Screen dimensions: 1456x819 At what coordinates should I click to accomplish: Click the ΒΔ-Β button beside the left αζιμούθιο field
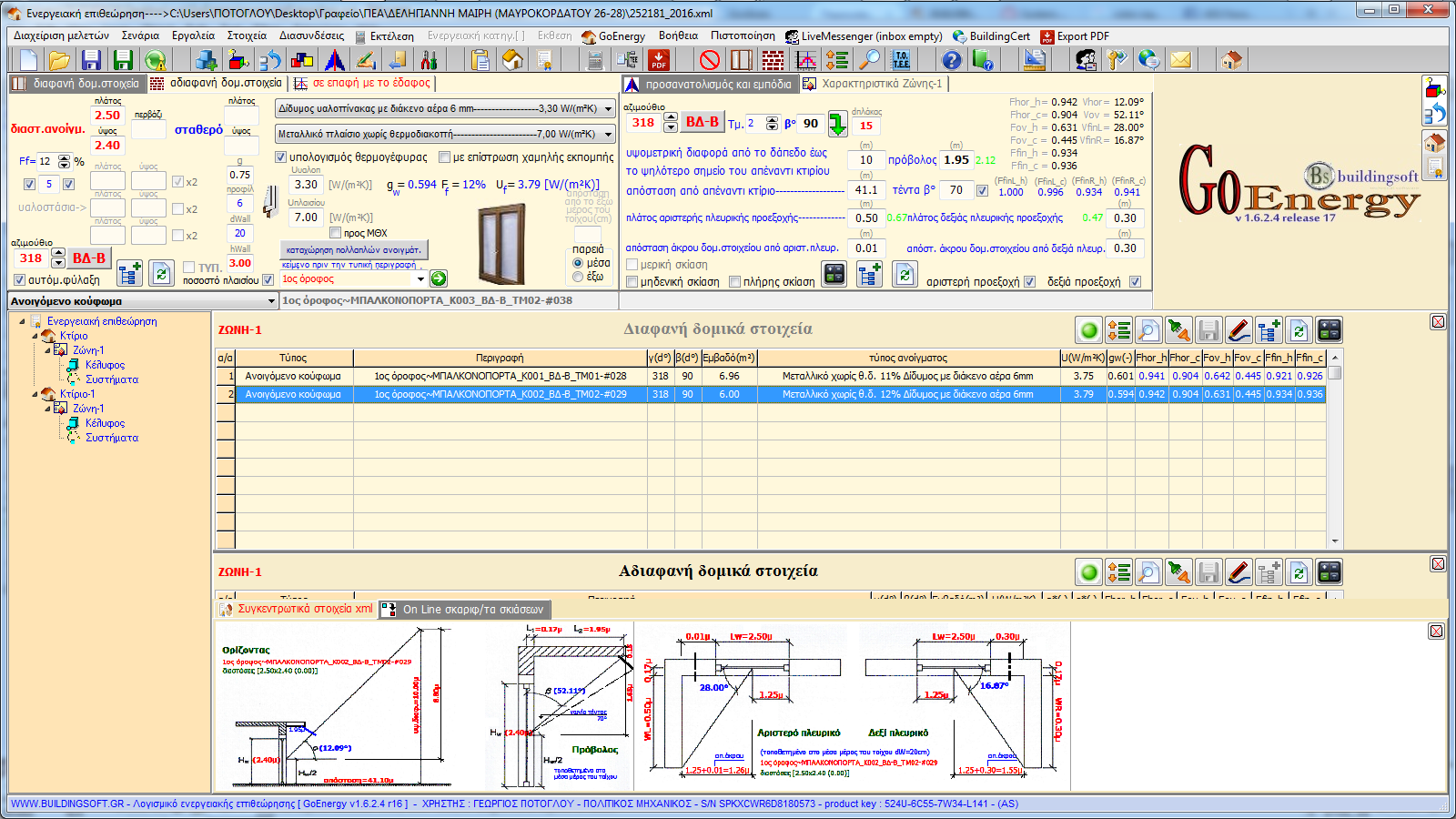[89, 258]
